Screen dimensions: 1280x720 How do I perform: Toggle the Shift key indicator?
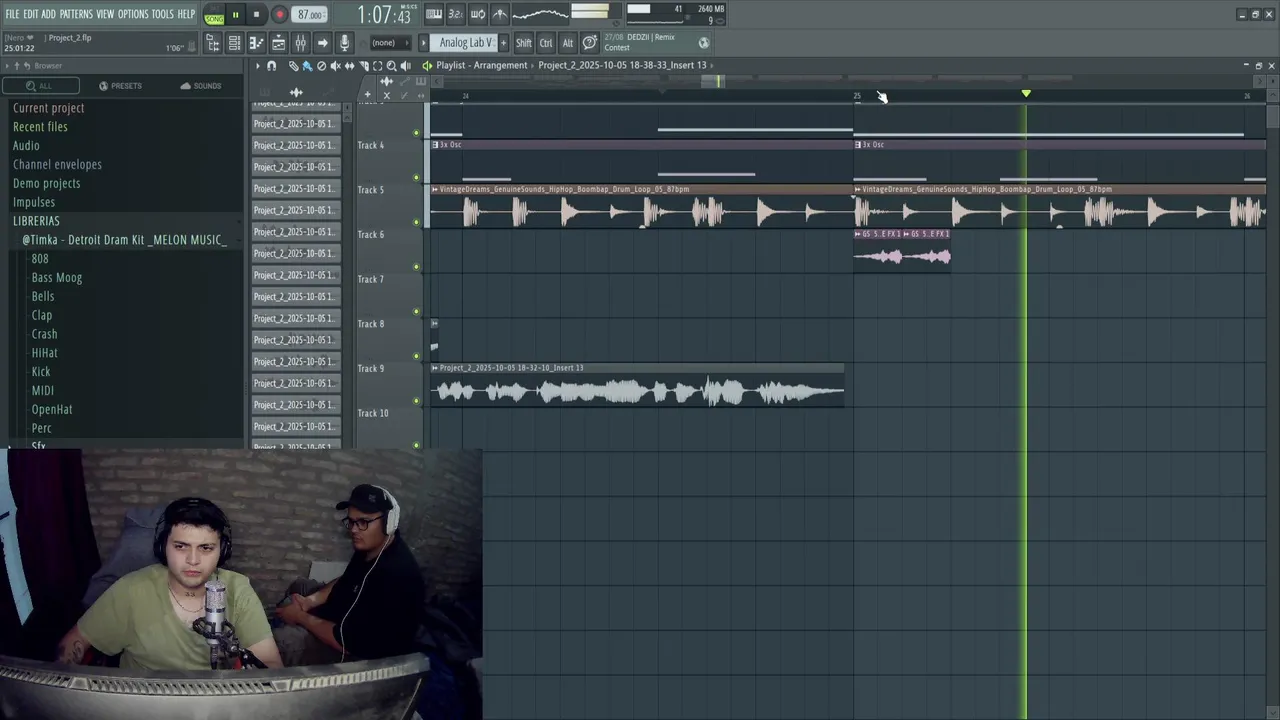[x=524, y=43]
